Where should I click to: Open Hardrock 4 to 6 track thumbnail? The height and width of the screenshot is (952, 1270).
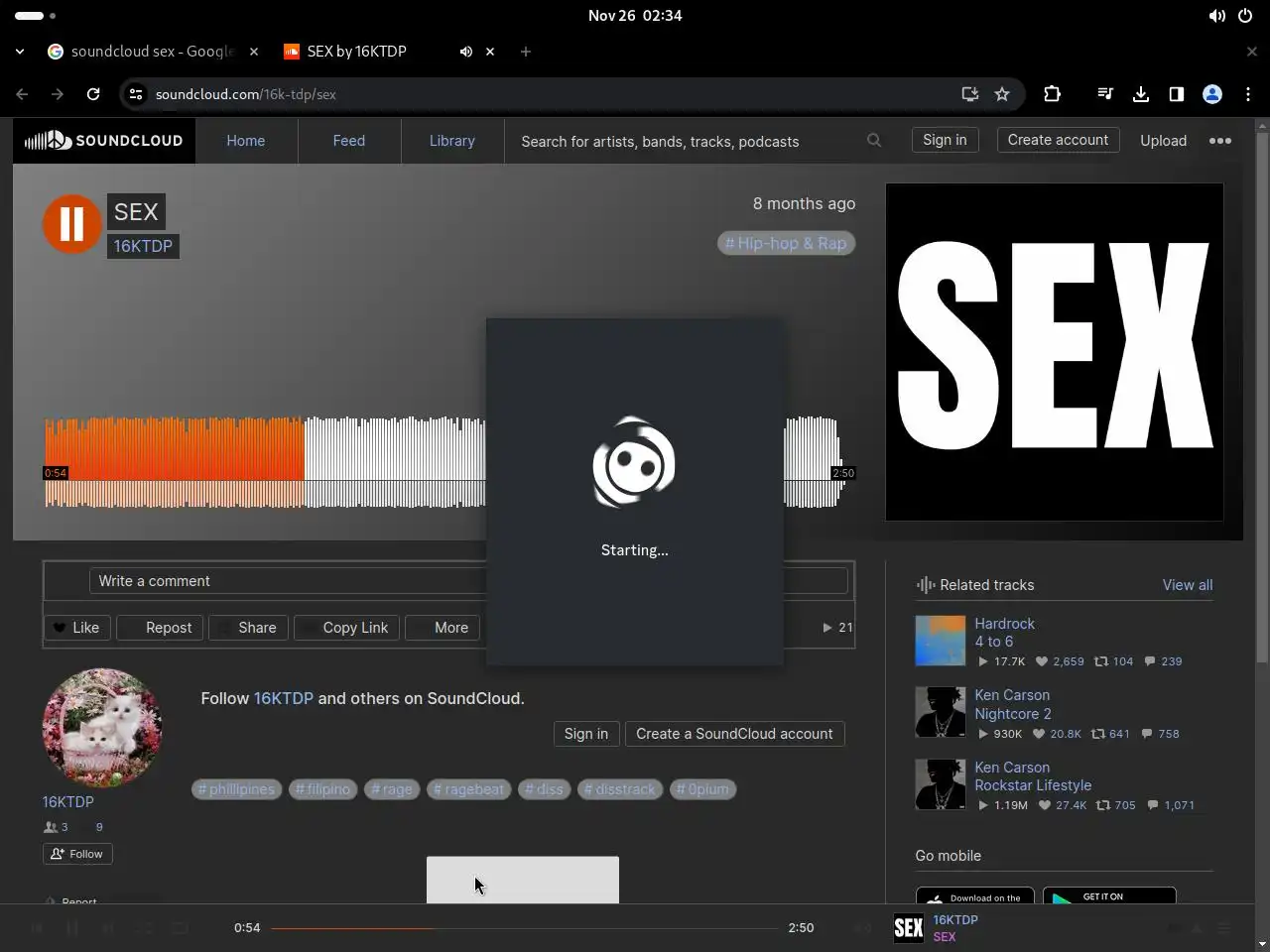[x=940, y=641]
